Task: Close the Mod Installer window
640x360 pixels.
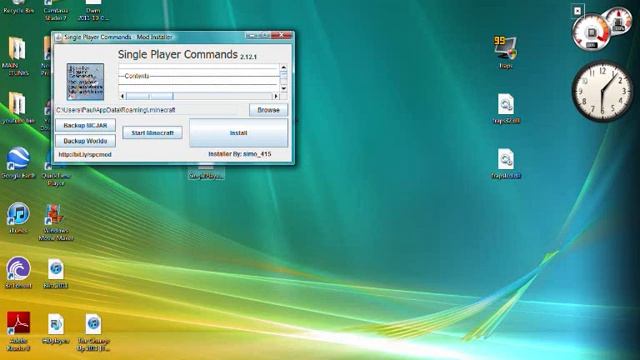Action: (x=282, y=36)
